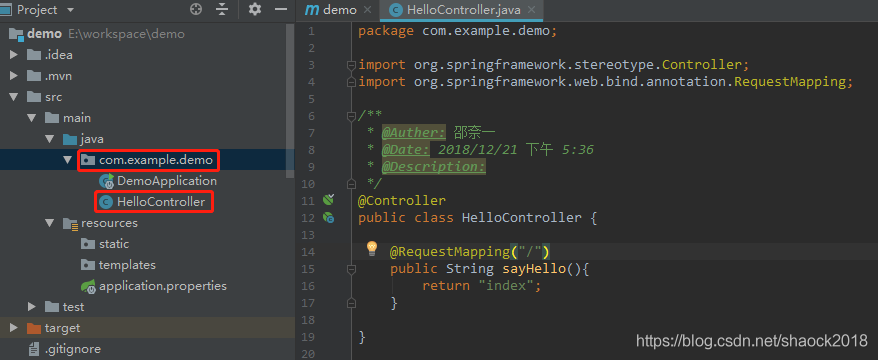Open Project panel settings gear
Viewport: 878px width, 360px height.
click(x=255, y=9)
